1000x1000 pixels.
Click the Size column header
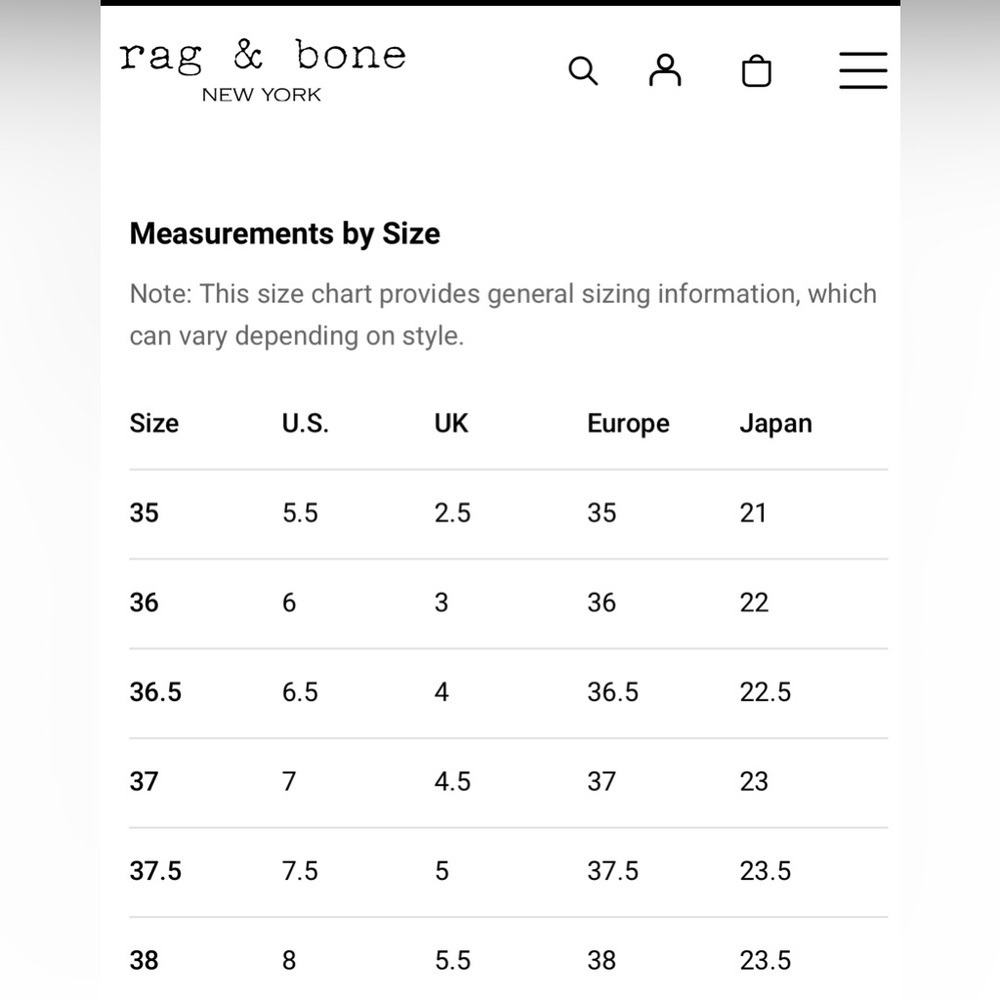pyautogui.click(x=154, y=423)
